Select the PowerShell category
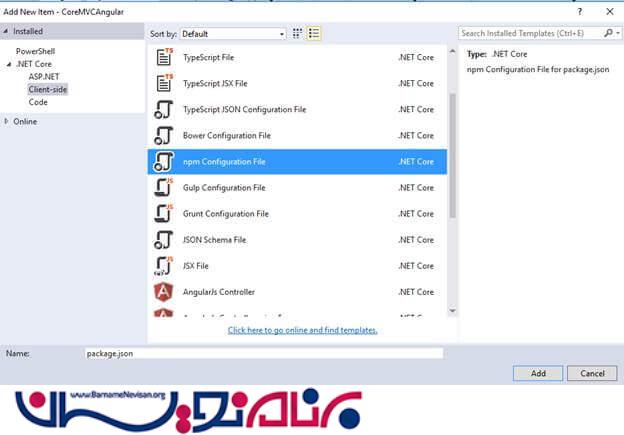 tap(35, 50)
